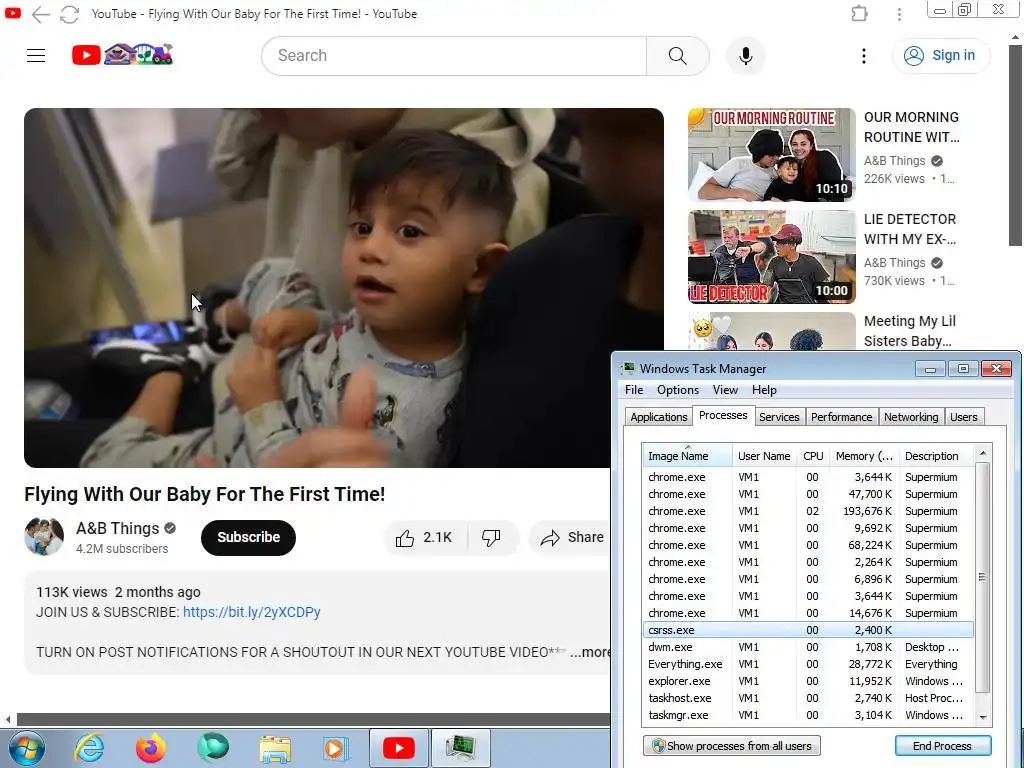Viewport: 1024px width, 768px height.
Task: Click the scroll-down arrow in process list
Action: point(983,717)
